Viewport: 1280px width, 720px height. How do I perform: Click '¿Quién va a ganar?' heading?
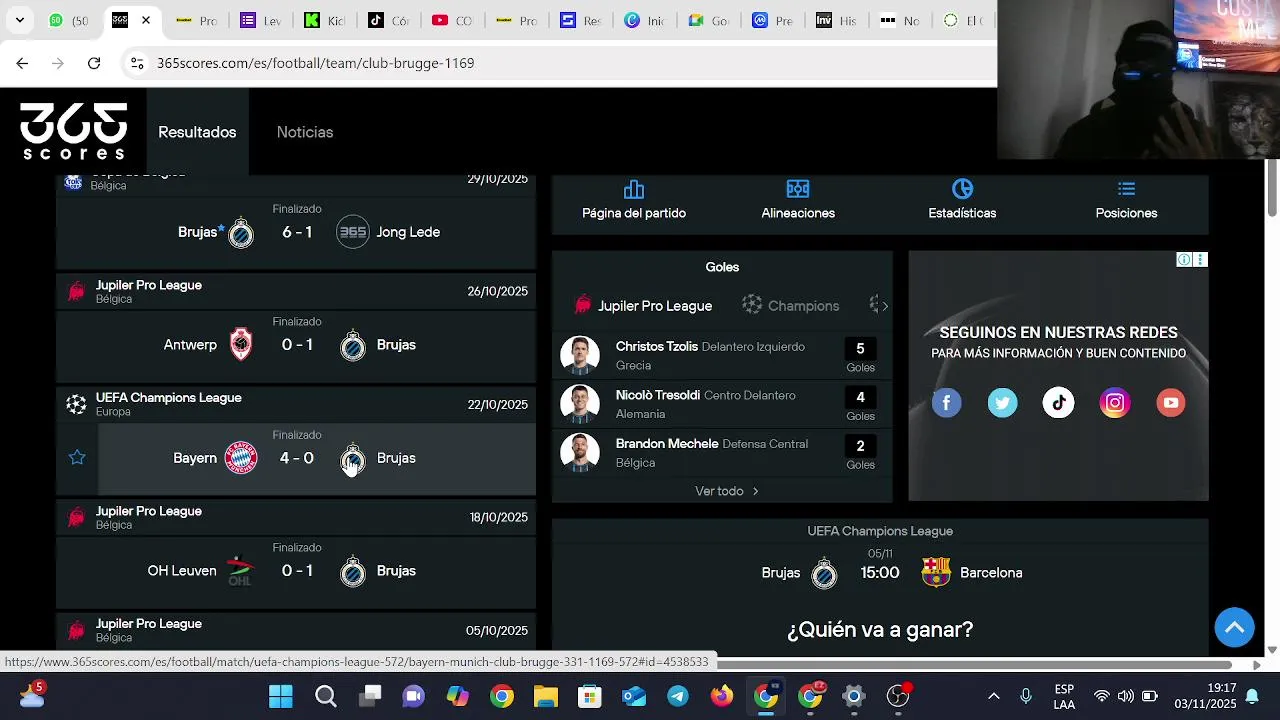click(880, 630)
